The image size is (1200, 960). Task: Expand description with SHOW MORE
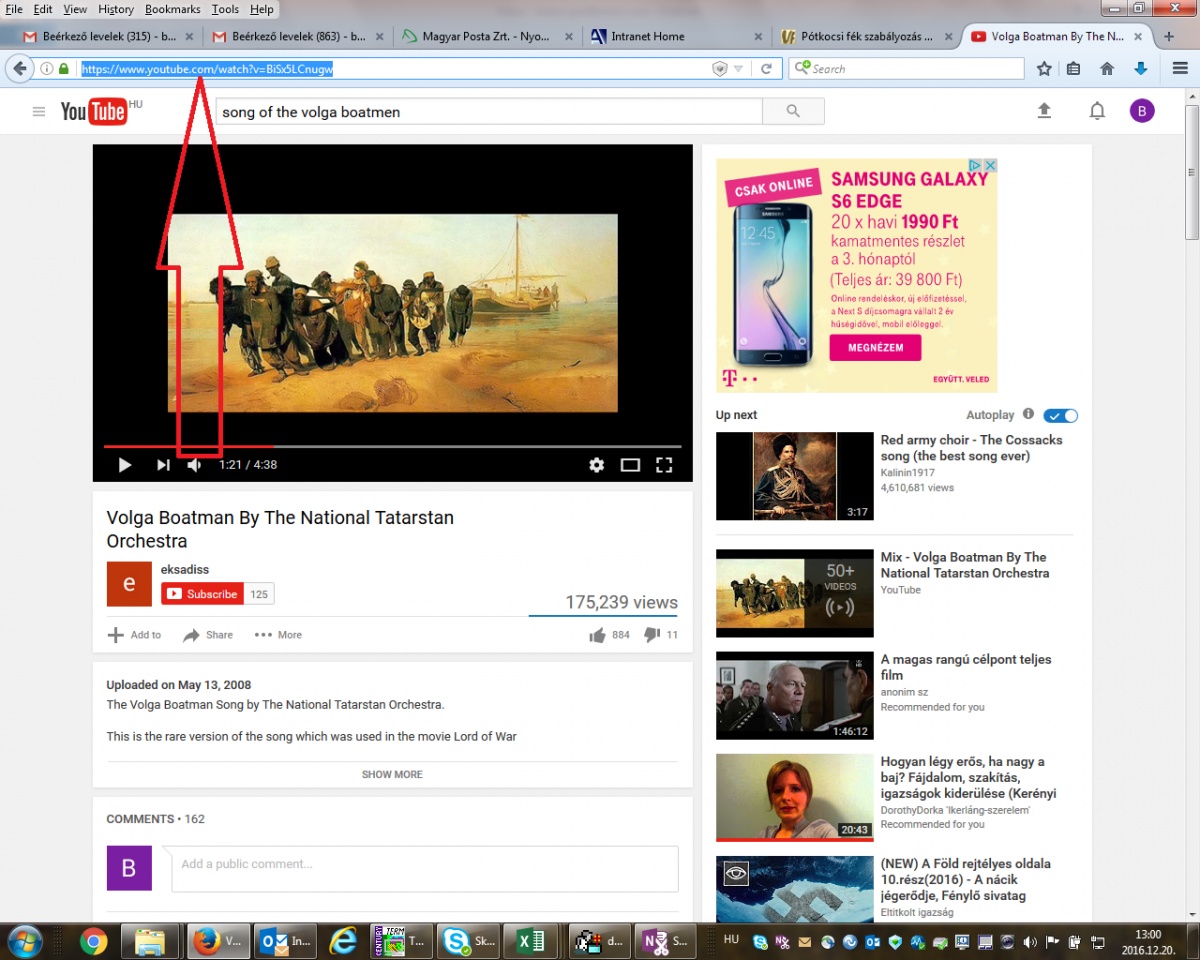[392, 774]
